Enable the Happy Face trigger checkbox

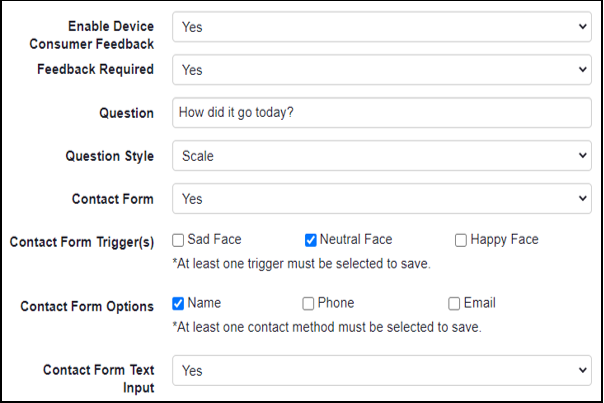point(461,240)
